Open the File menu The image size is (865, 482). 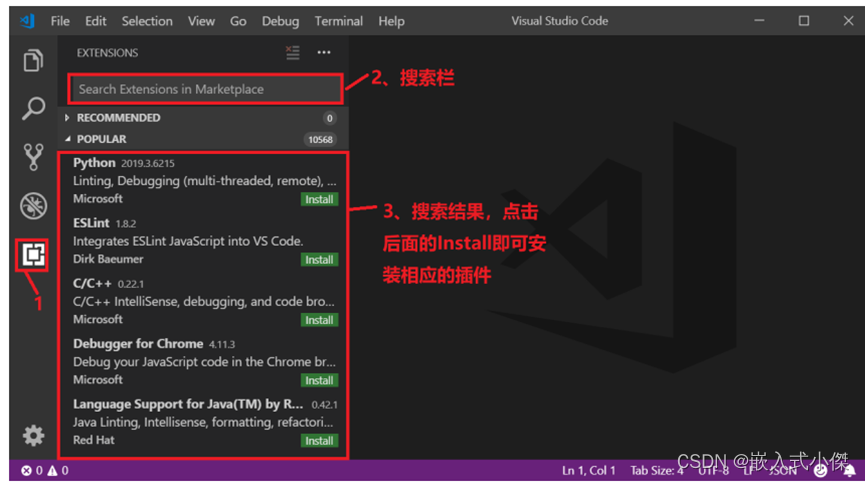(60, 21)
